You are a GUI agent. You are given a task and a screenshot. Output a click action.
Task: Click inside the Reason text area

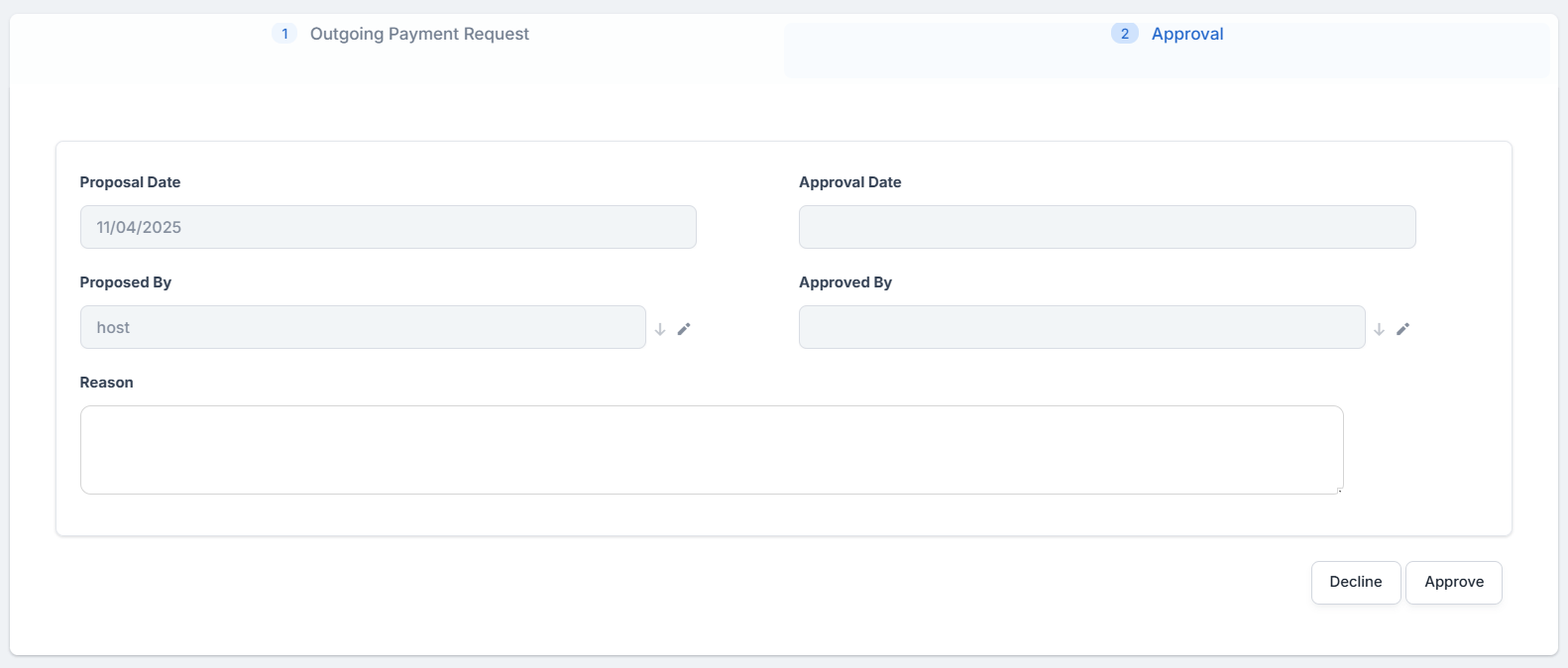[711, 449]
